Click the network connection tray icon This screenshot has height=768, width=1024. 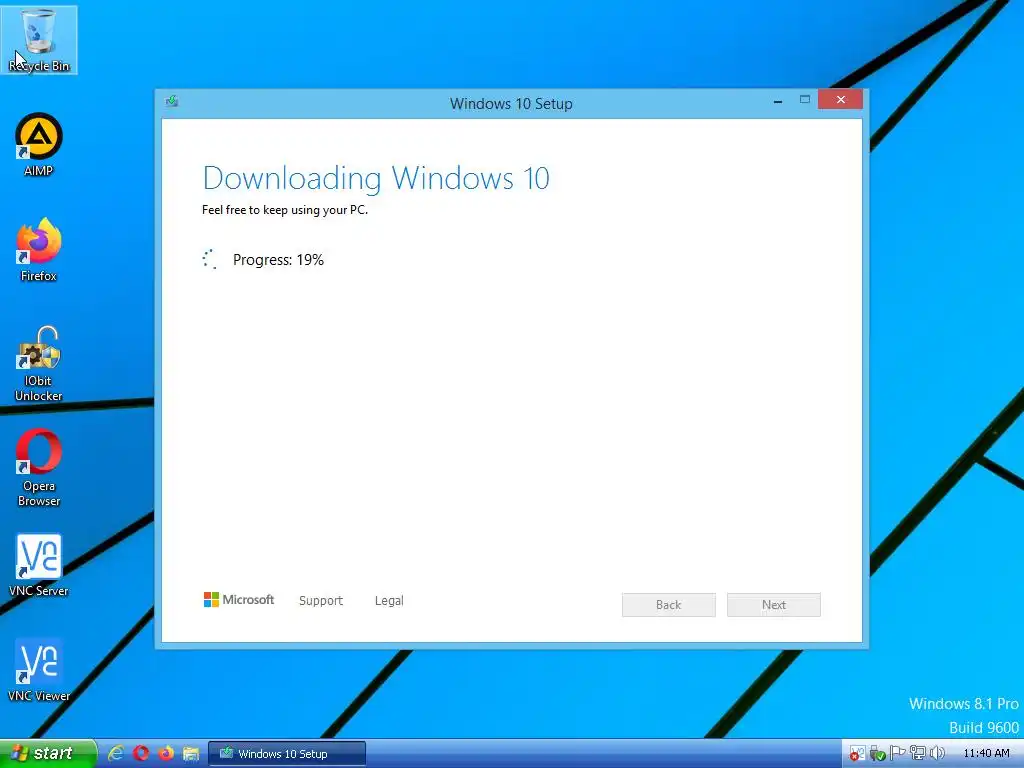click(x=918, y=753)
